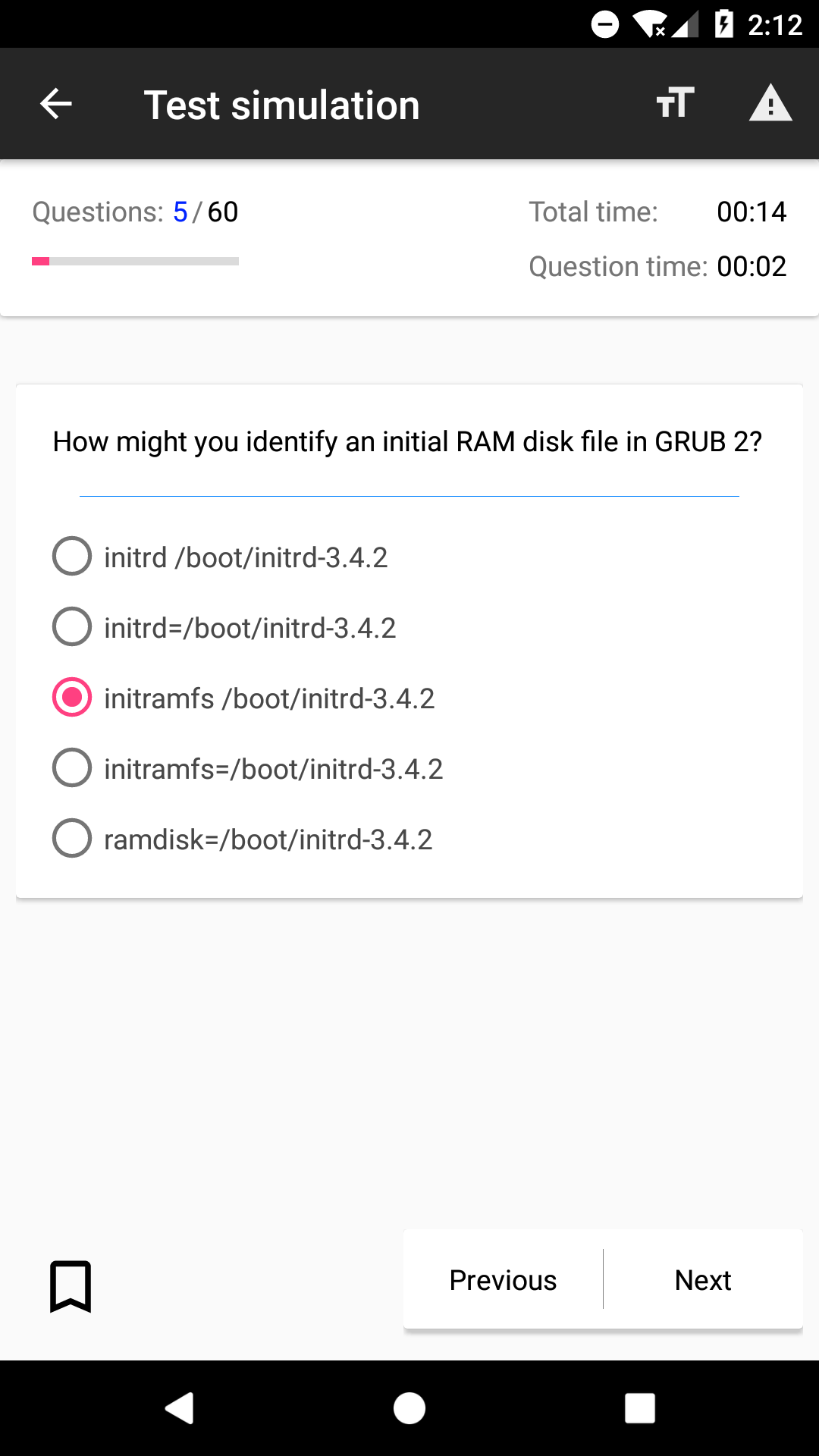Tap the Android back navigation button

pyautogui.click(x=180, y=1408)
